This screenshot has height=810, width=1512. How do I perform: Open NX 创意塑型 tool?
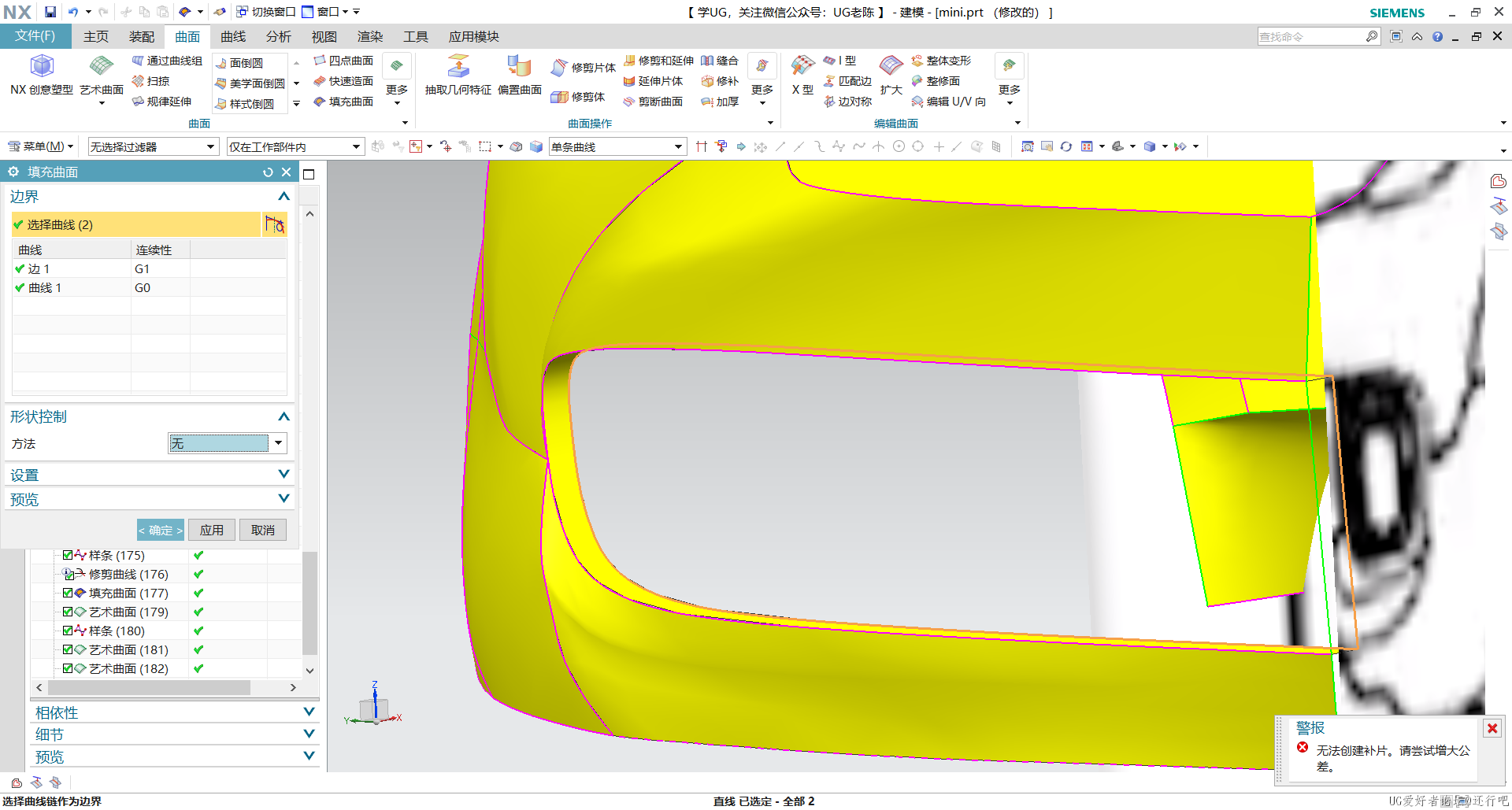(41, 76)
